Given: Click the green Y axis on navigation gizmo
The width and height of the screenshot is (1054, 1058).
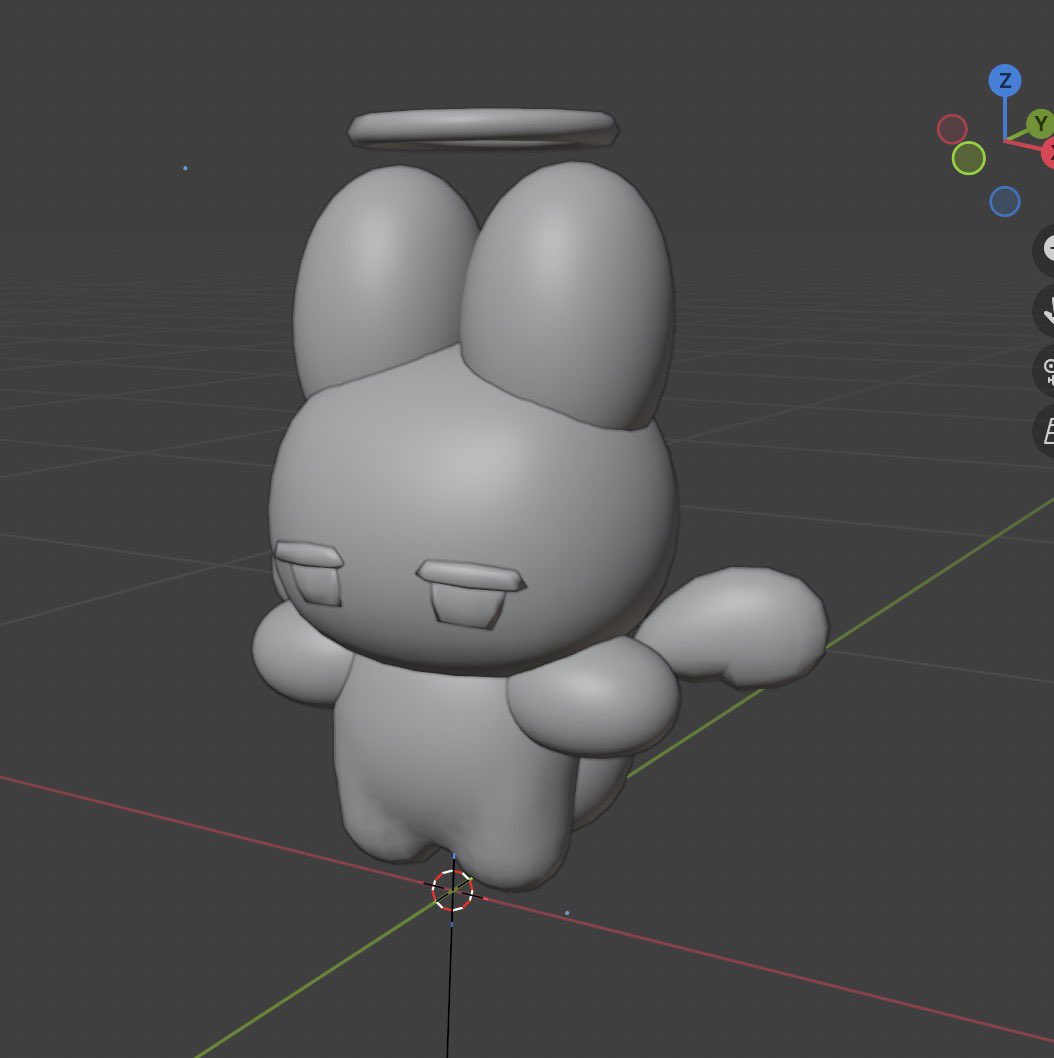Looking at the screenshot, I should (1041, 124).
